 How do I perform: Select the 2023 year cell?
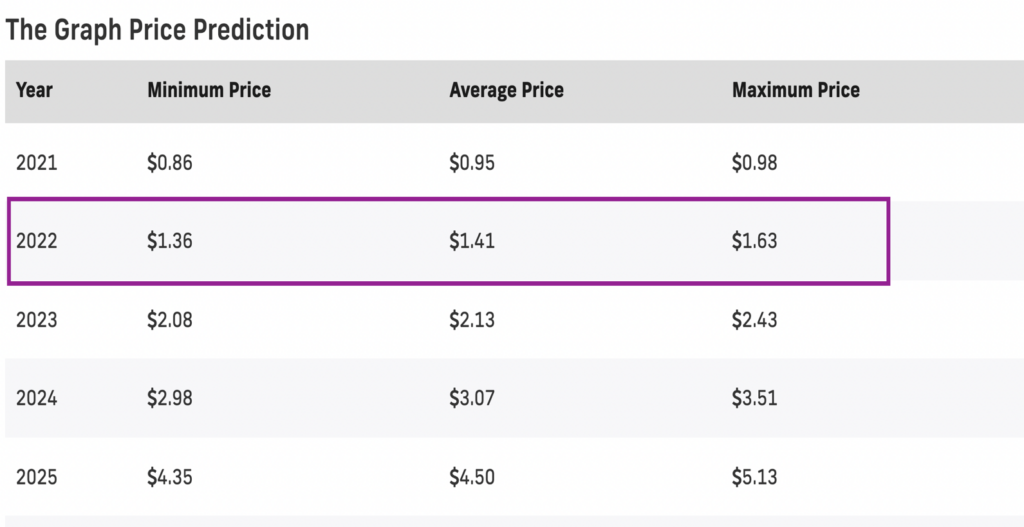tap(37, 320)
